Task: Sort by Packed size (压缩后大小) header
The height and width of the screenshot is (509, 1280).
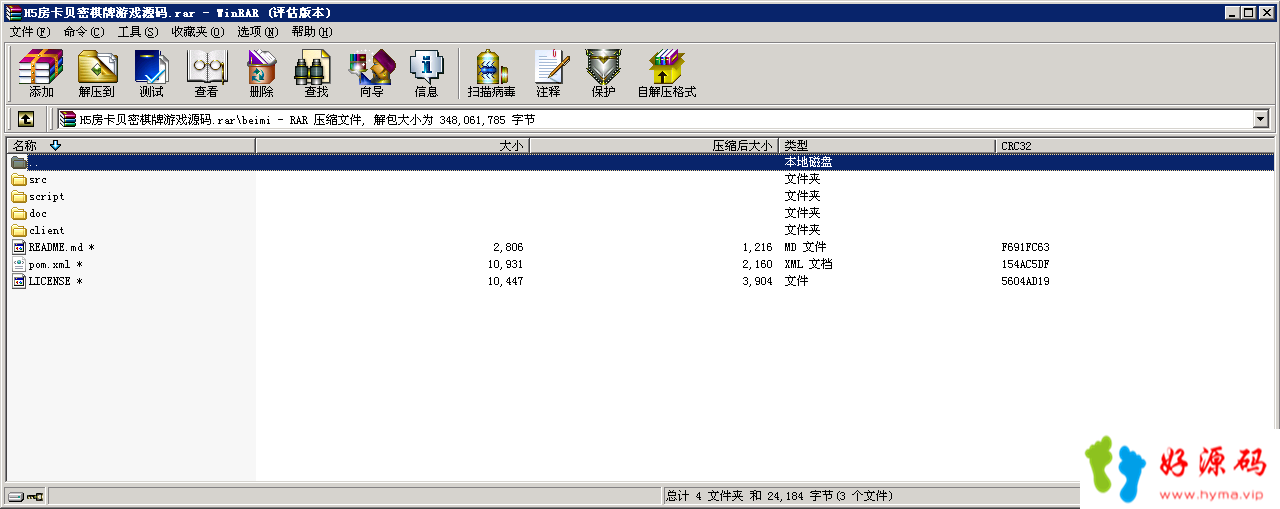Action: 654,146
